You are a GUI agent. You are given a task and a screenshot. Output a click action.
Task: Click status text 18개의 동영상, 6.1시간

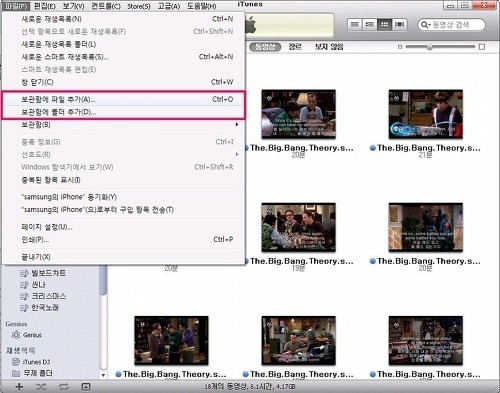250,387
